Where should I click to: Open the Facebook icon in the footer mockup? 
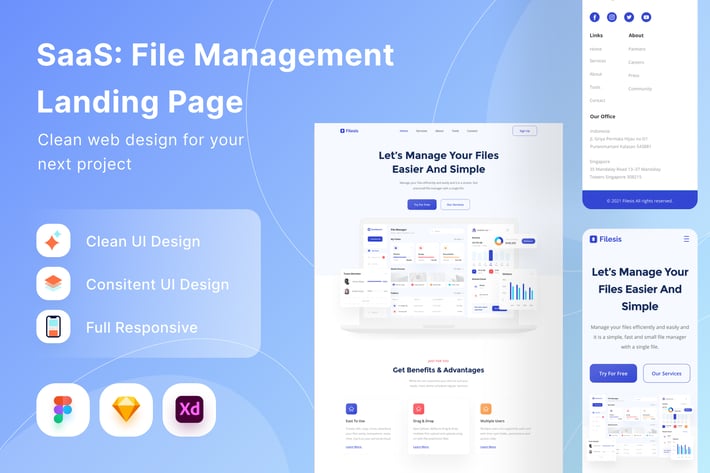[x=595, y=17]
